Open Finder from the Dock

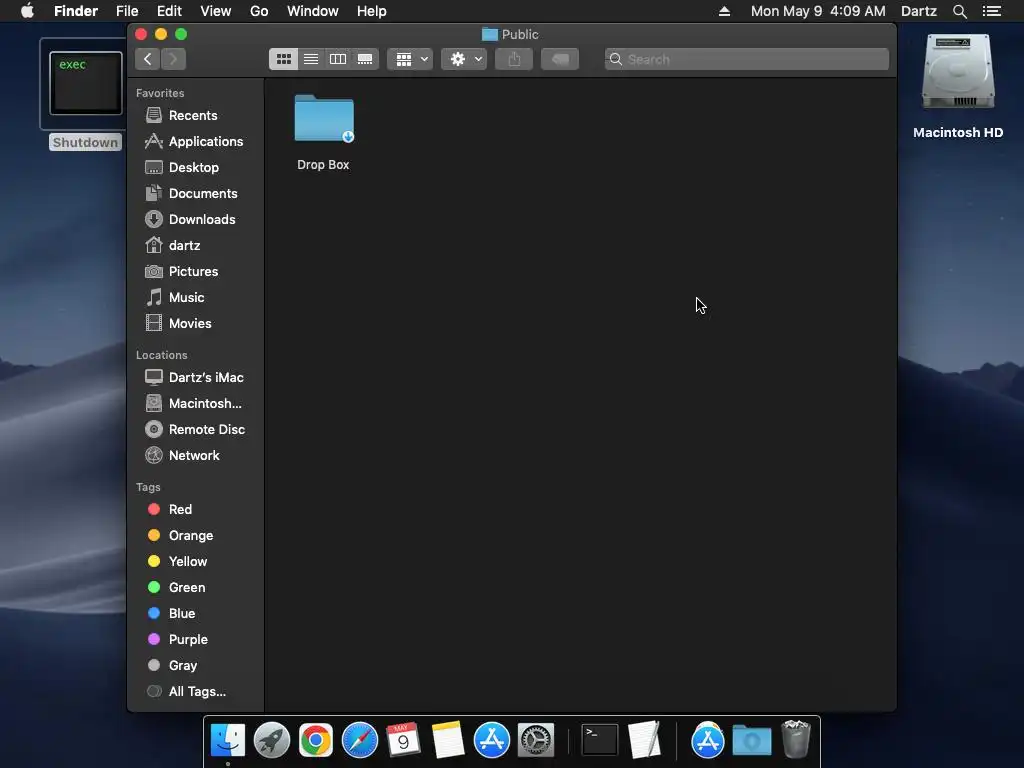pos(227,740)
